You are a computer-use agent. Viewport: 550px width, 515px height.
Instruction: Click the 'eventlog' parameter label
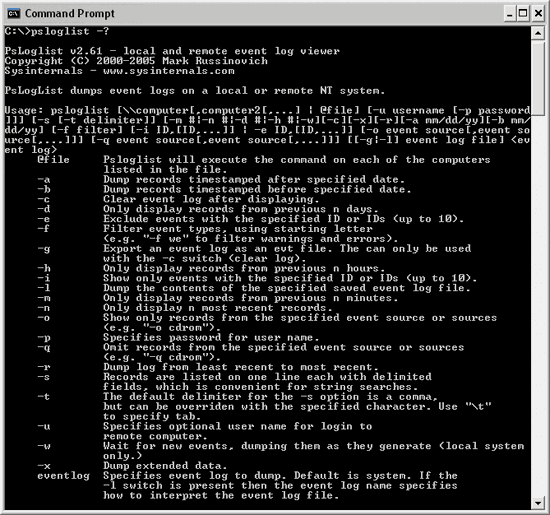coord(63,476)
